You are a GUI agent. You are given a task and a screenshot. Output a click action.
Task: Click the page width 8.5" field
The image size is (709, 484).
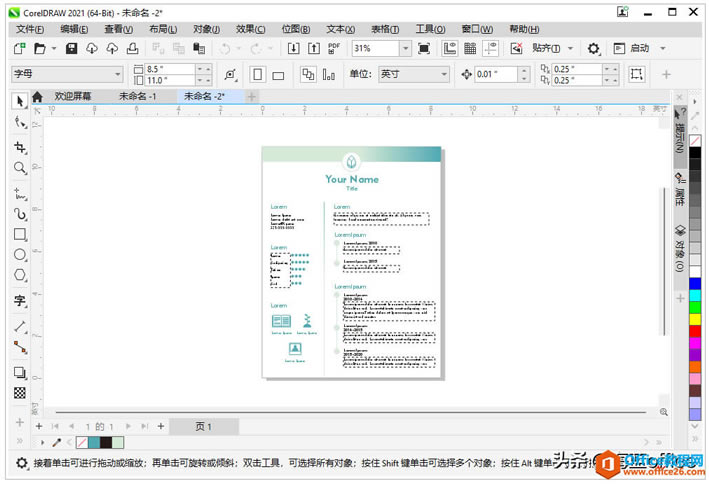coord(169,69)
